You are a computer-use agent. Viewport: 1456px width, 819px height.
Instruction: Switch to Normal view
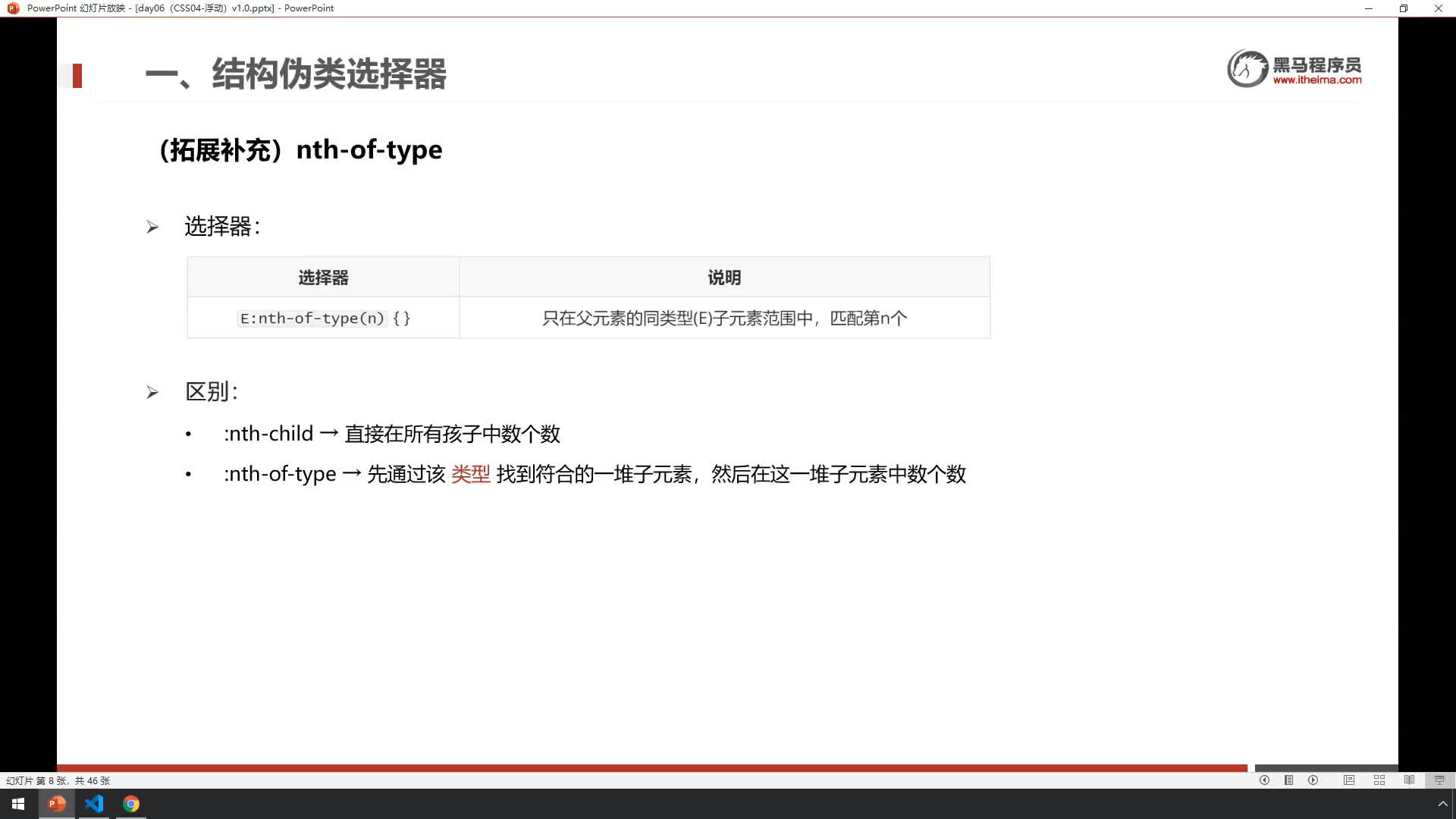(x=1349, y=780)
